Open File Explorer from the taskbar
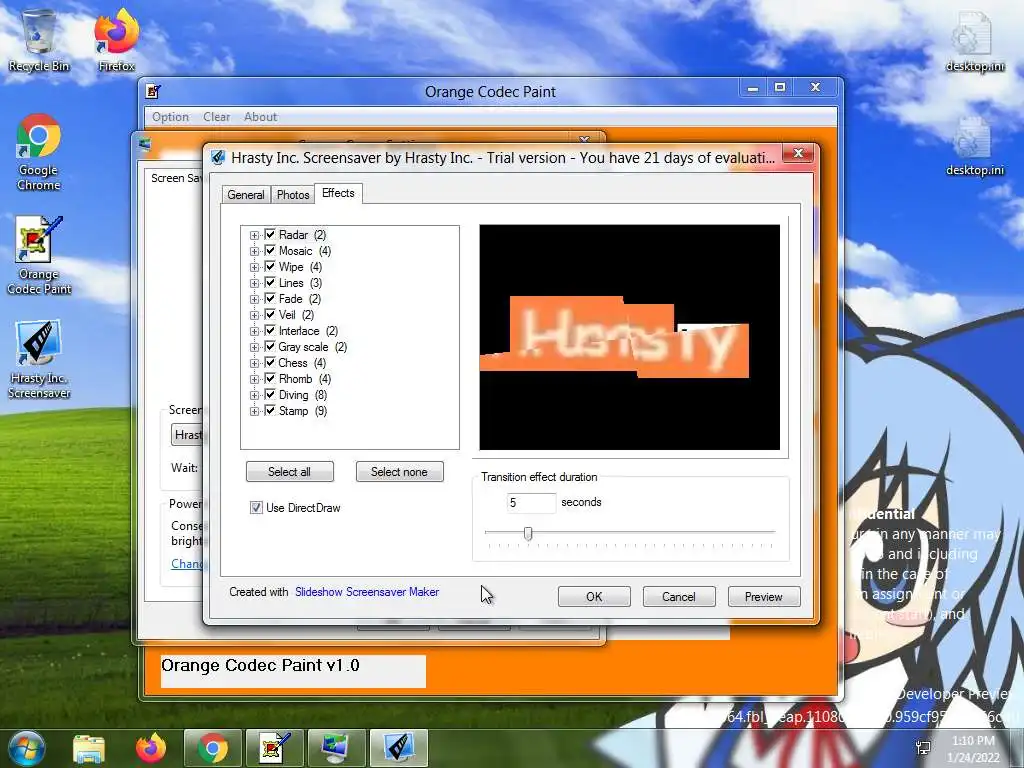Image resolution: width=1024 pixels, height=768 pixels. click(89, 748)
